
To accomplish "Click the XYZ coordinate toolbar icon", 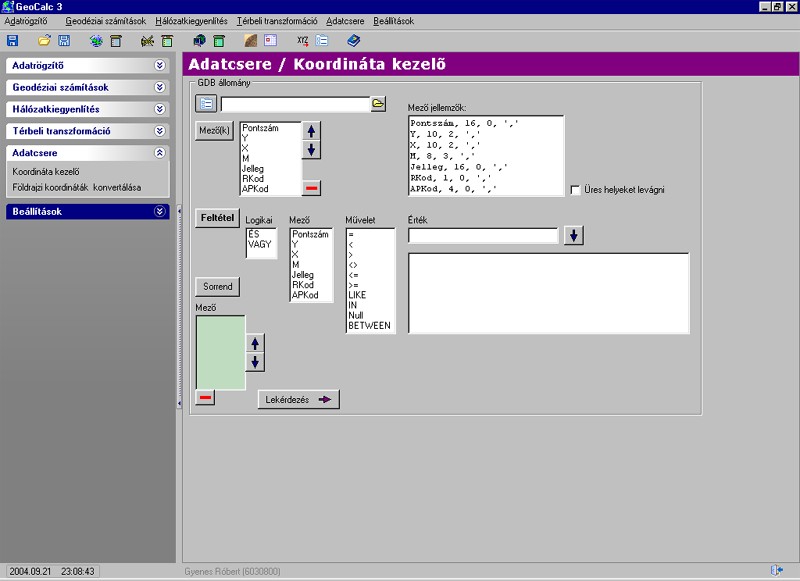I will (303, 40).
